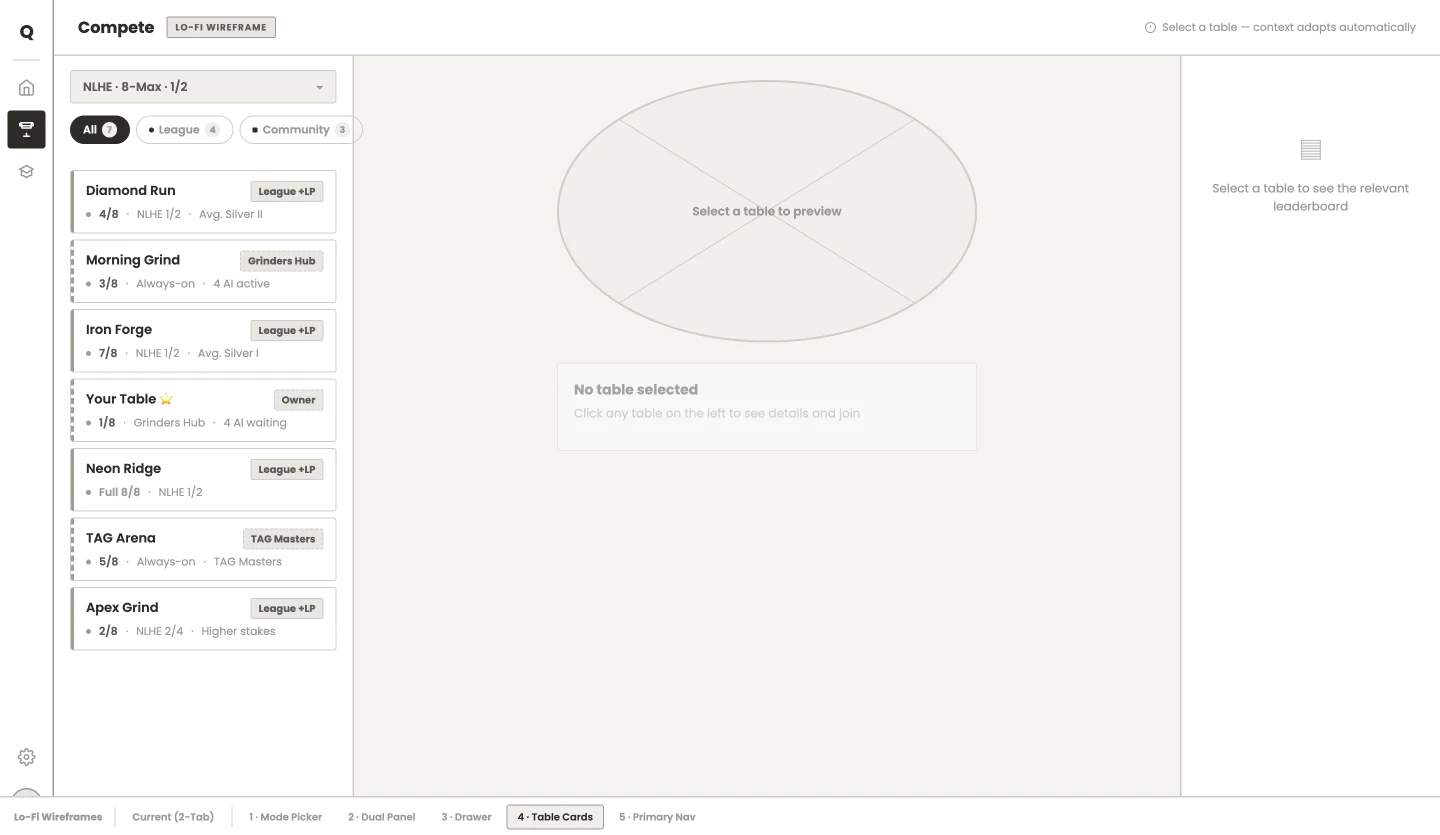Click the Compete page title
The height and width of the screenshot is (835, 1440).
(116, 28)
